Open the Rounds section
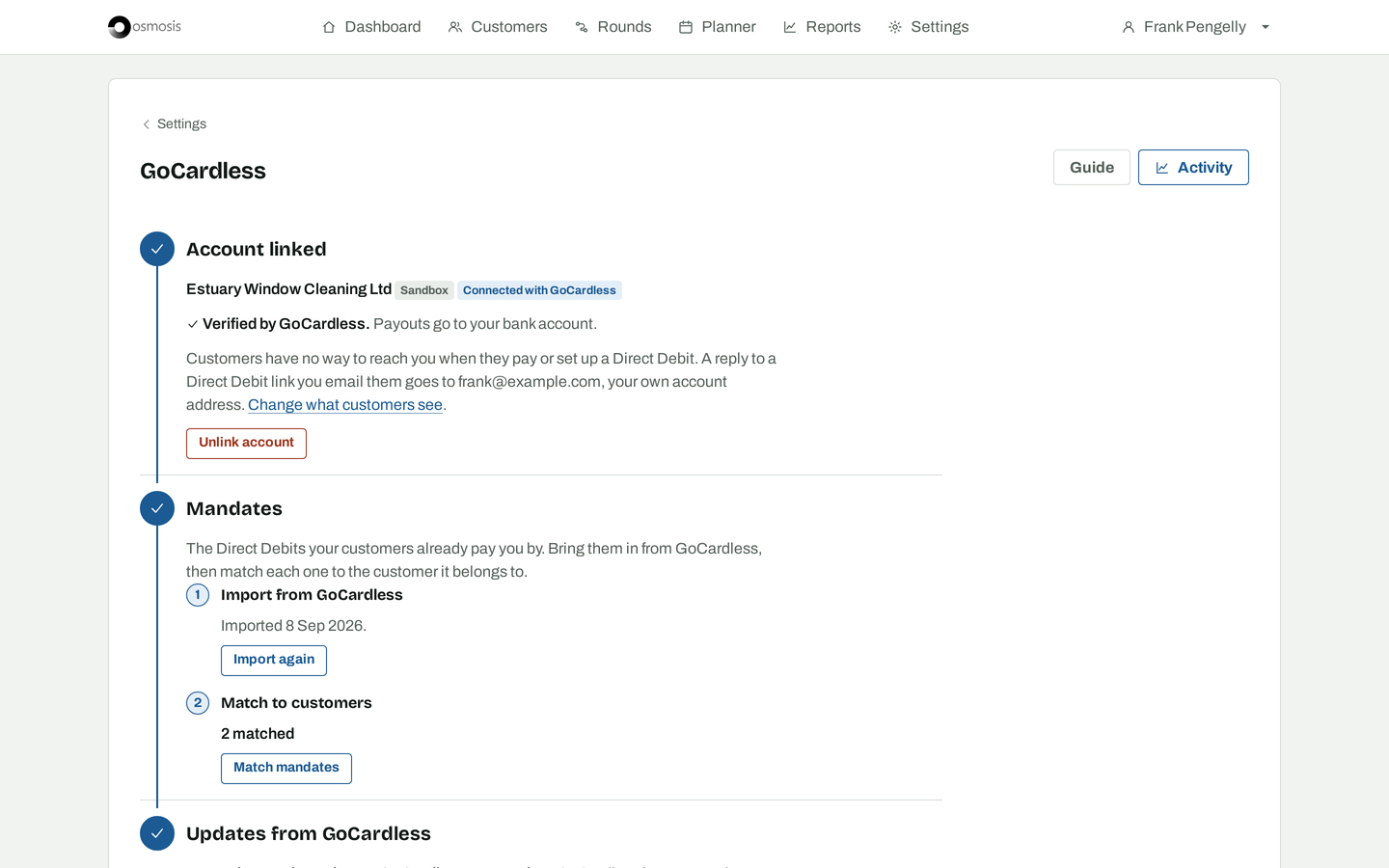Image resolution: width=1389 pixels, height=868 pixels. 613,27
